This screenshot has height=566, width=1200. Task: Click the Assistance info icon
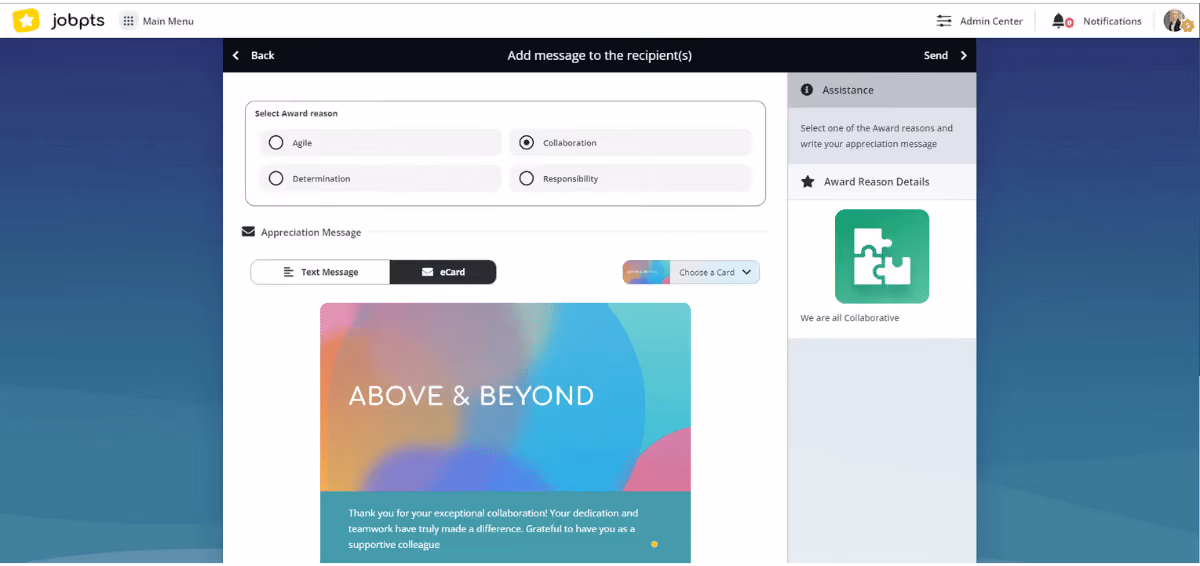[807, 90]
